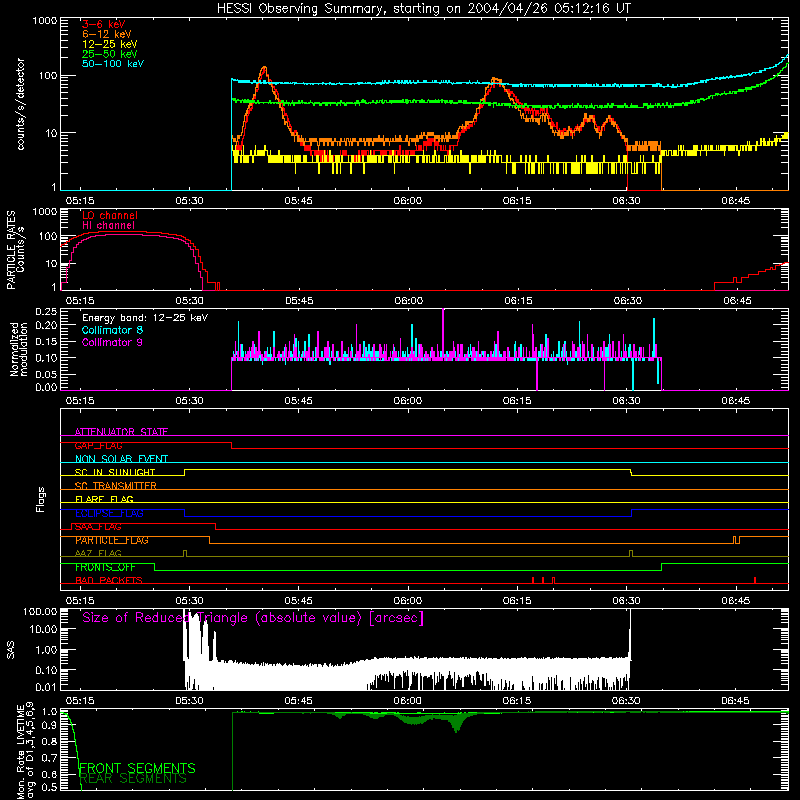This screenshot has width=800, height=800.
Task: Click the Energy band: 12-25 keV label
Action: pyautogui.click(x=145, y=318)
